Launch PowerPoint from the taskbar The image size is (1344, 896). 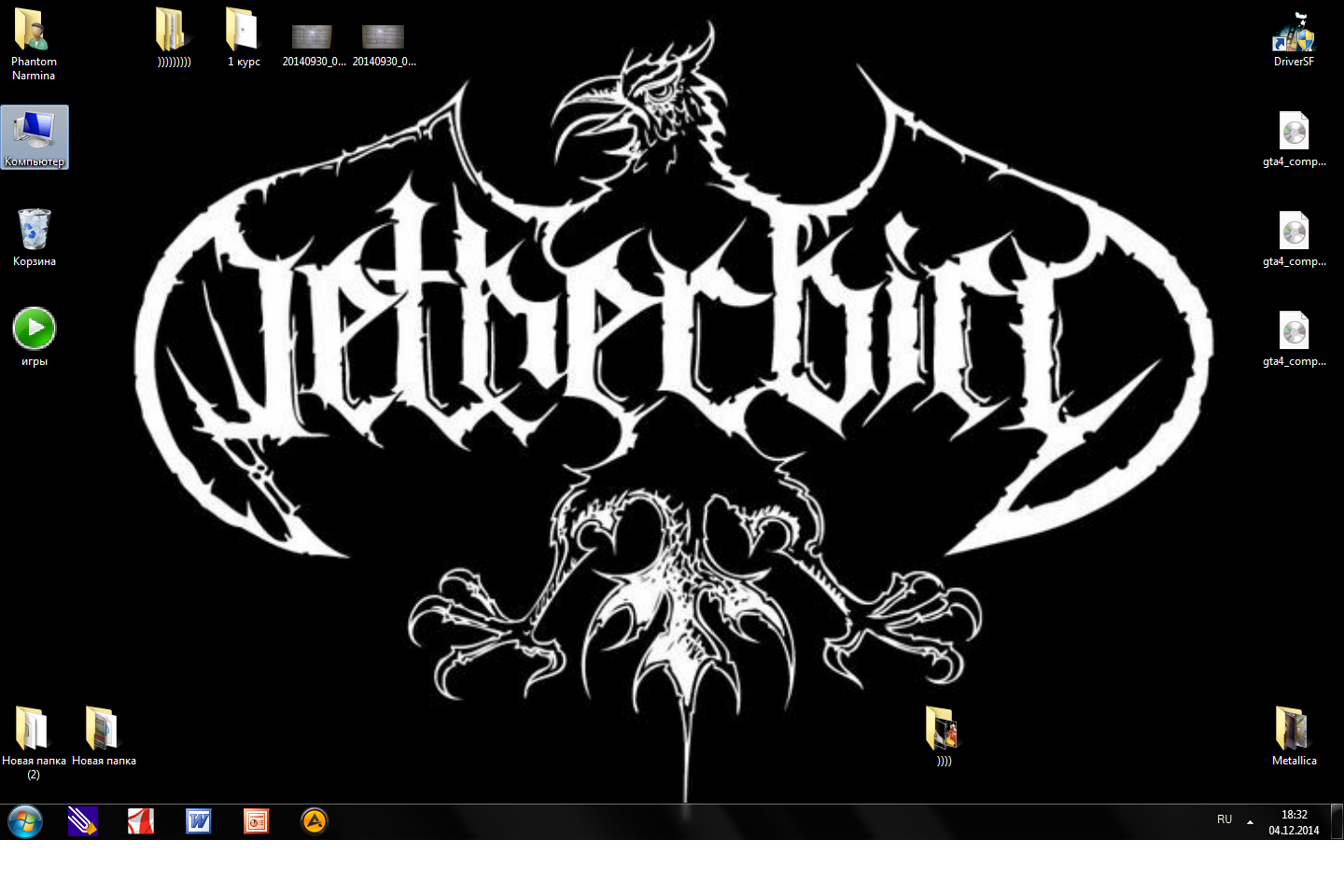[257, 821]
